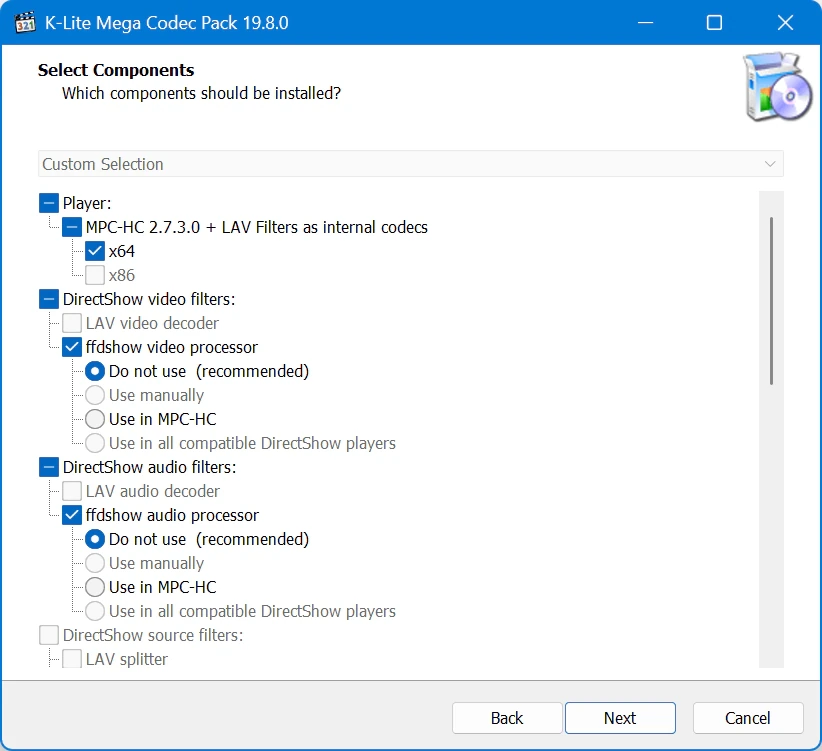This screenshot has width=822, height=751.
Task: Minimize the K-Lite installer window
Action: (645, 23)
